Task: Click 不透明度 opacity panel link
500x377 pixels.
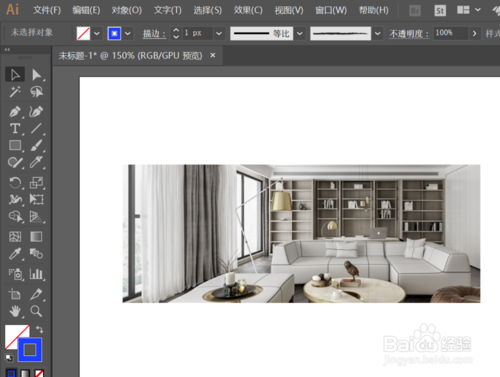Action: pos(409,34)
